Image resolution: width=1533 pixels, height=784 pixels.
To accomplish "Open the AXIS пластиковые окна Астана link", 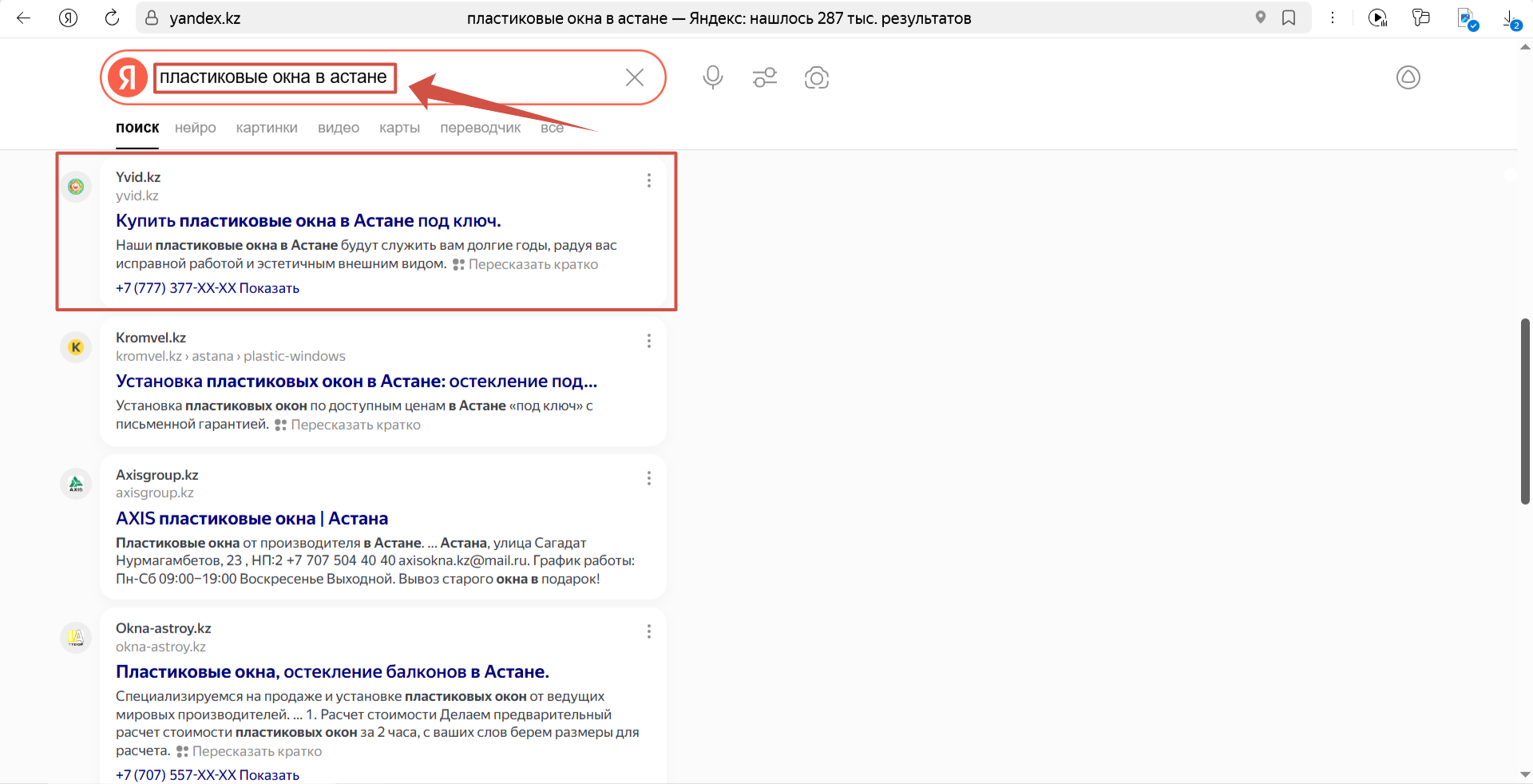I will click(x=252, y=519).
